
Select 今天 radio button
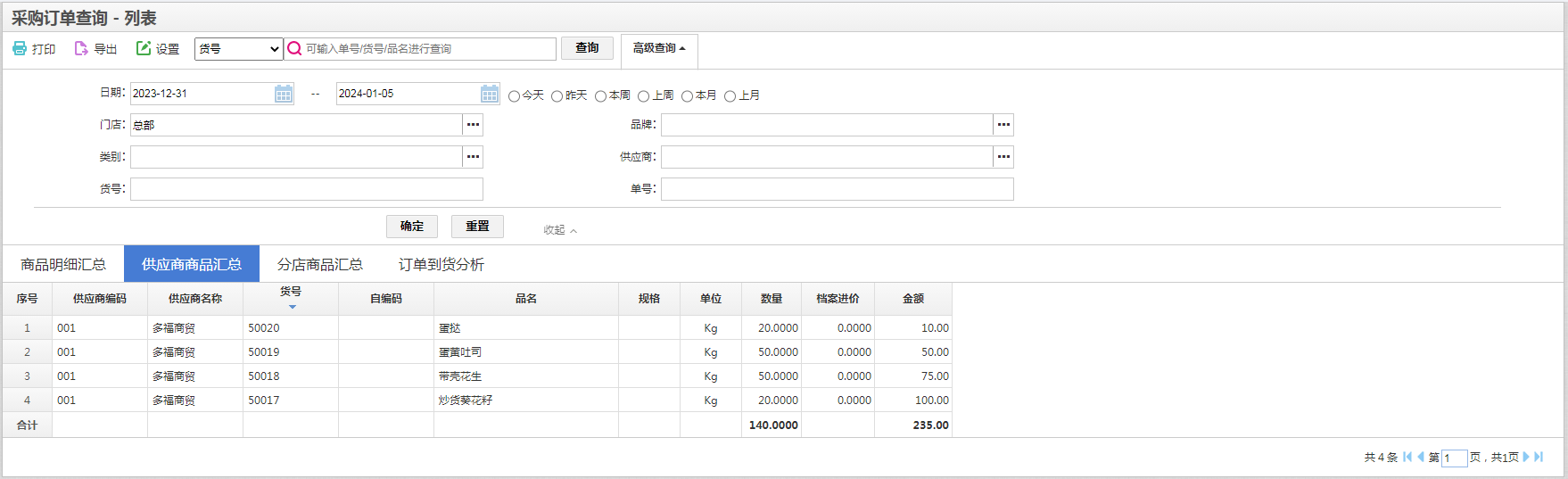point(514,96)
